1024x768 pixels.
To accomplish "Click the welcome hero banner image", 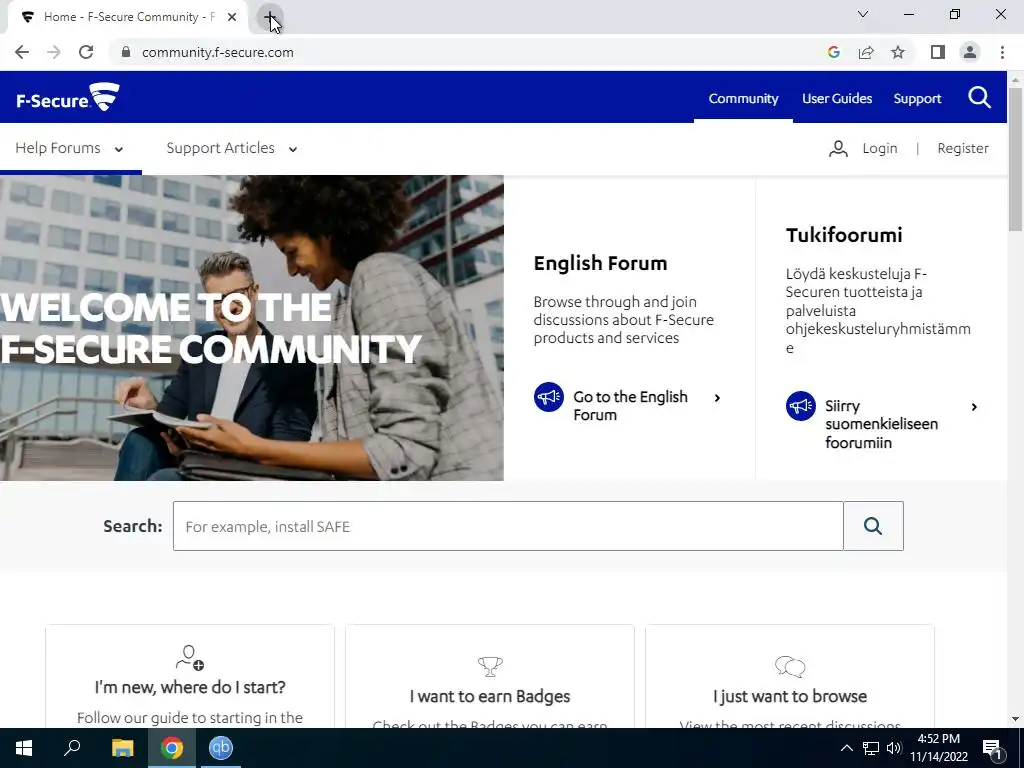I will coord(251,328).
